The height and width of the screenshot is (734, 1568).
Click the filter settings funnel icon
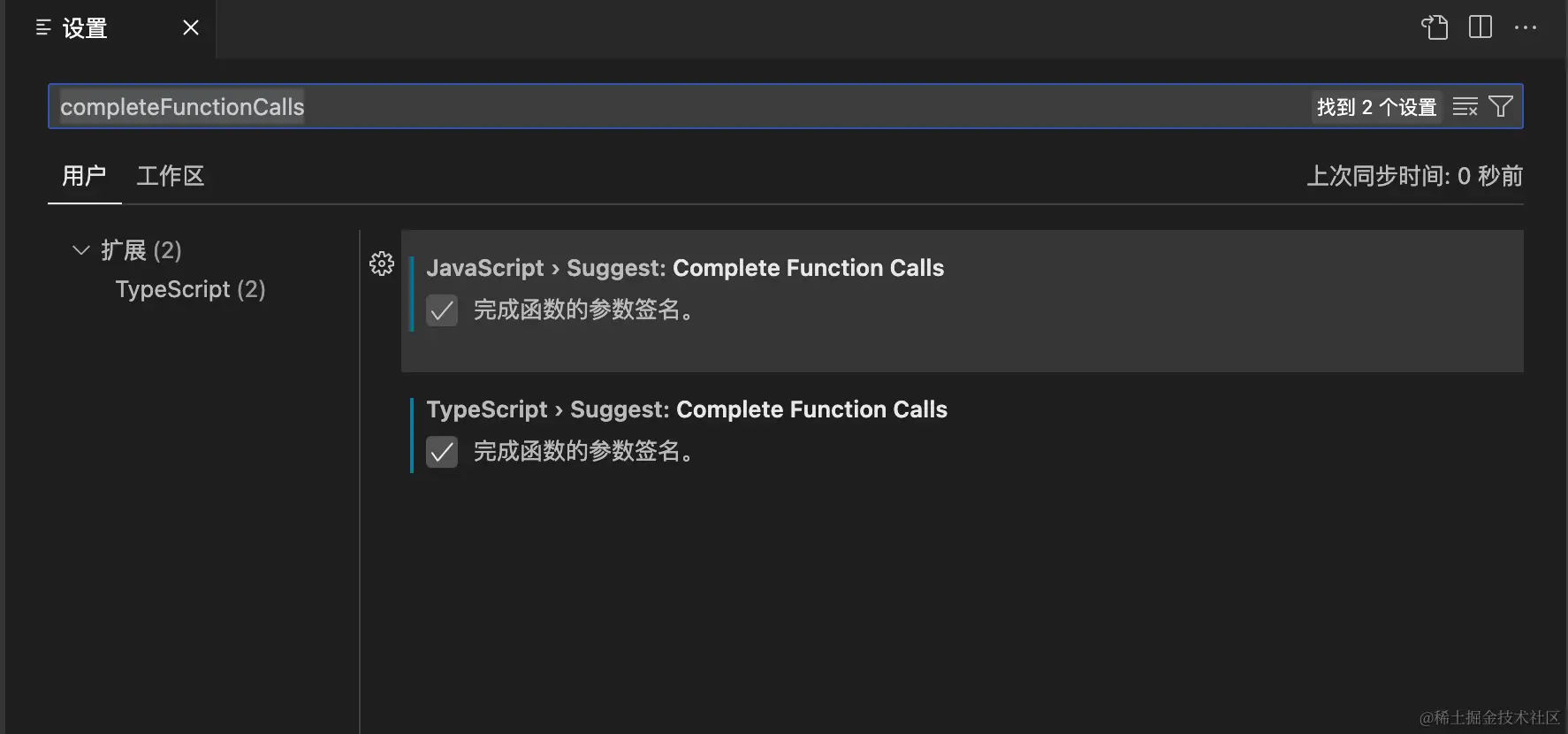point(1501,107)
